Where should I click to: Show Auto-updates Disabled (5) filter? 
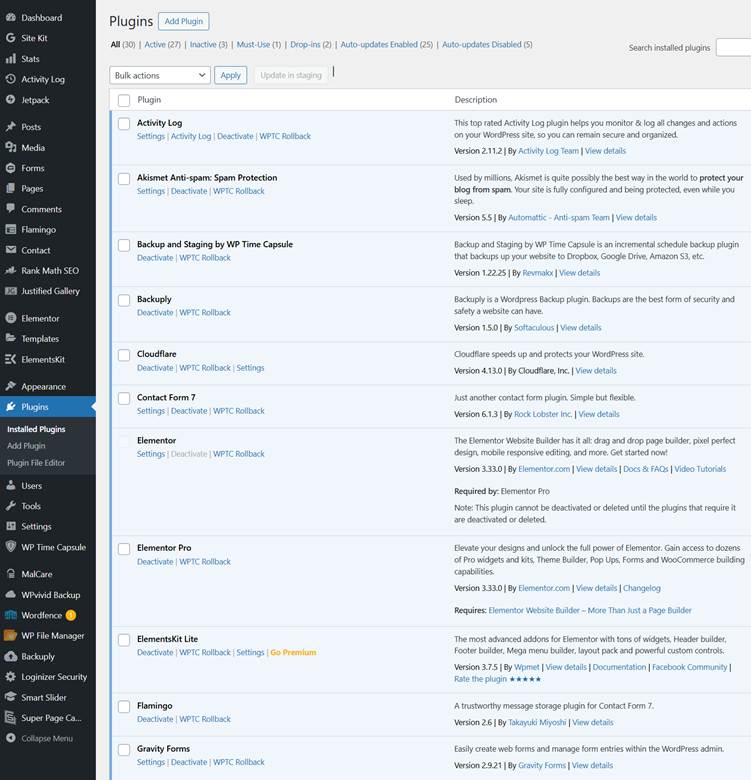487,45
